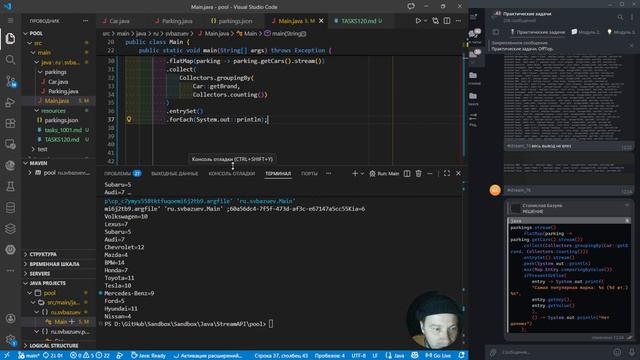Open the Source Control view
The image size is (640, 360).
click(x=10, y=81)
